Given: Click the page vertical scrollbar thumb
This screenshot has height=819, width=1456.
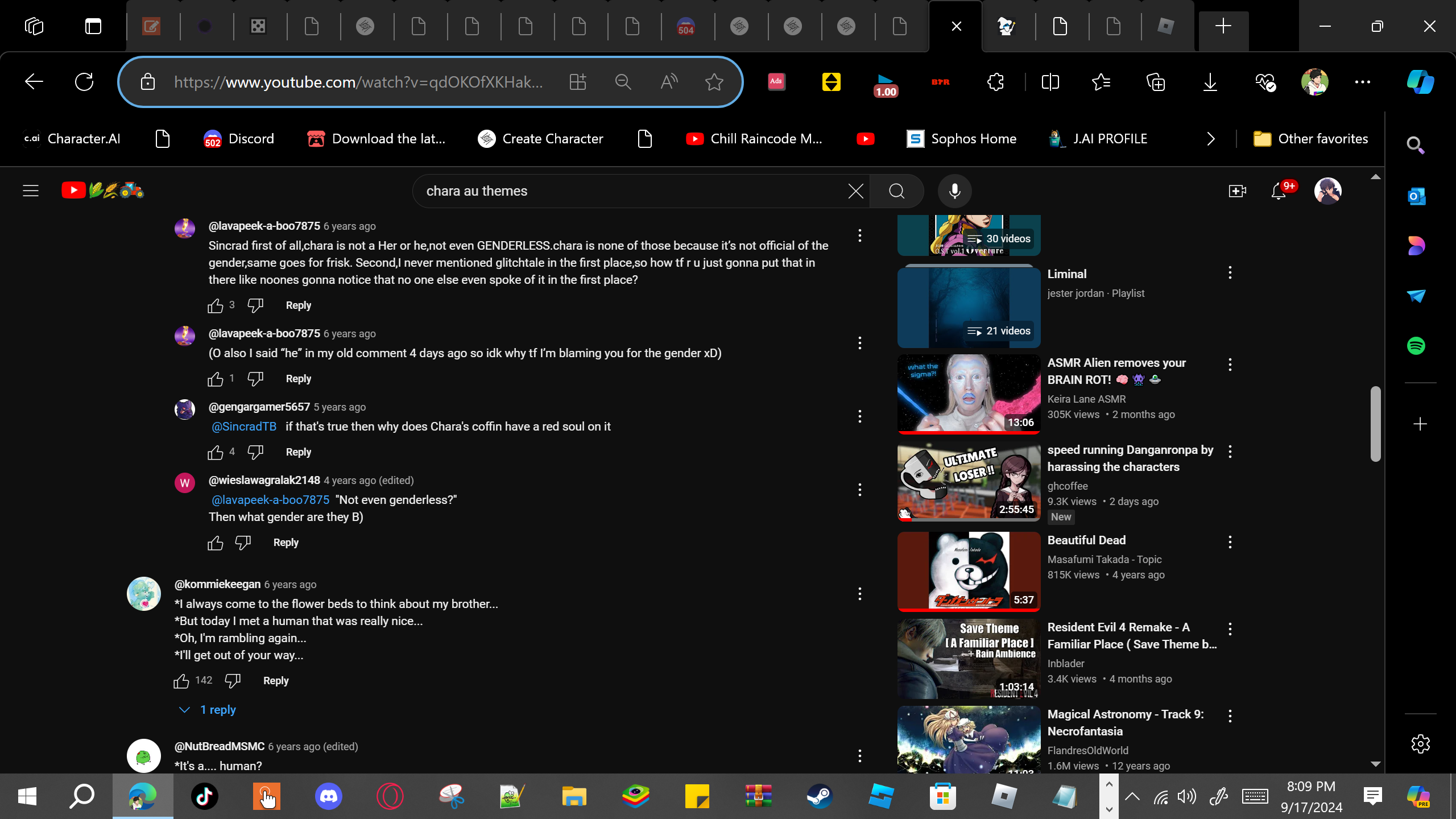Looking at the screenshot, I should click(x=1375, y=424).
